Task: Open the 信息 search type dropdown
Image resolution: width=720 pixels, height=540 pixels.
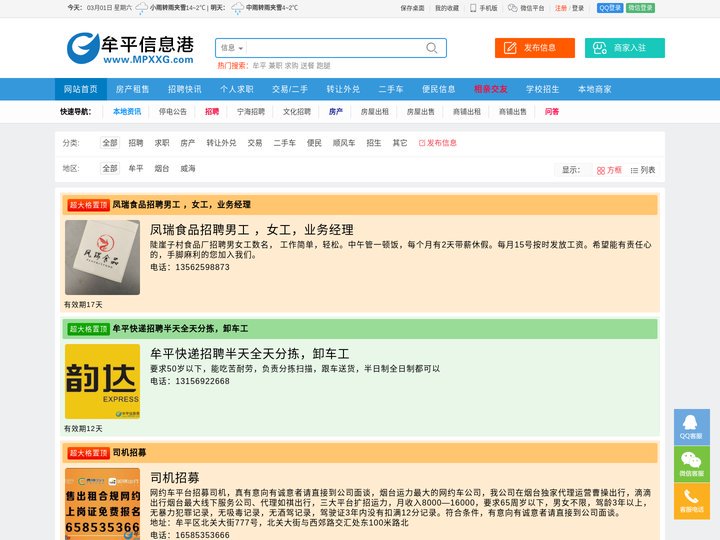Action: pyautogui.click(x=231, y=48)
